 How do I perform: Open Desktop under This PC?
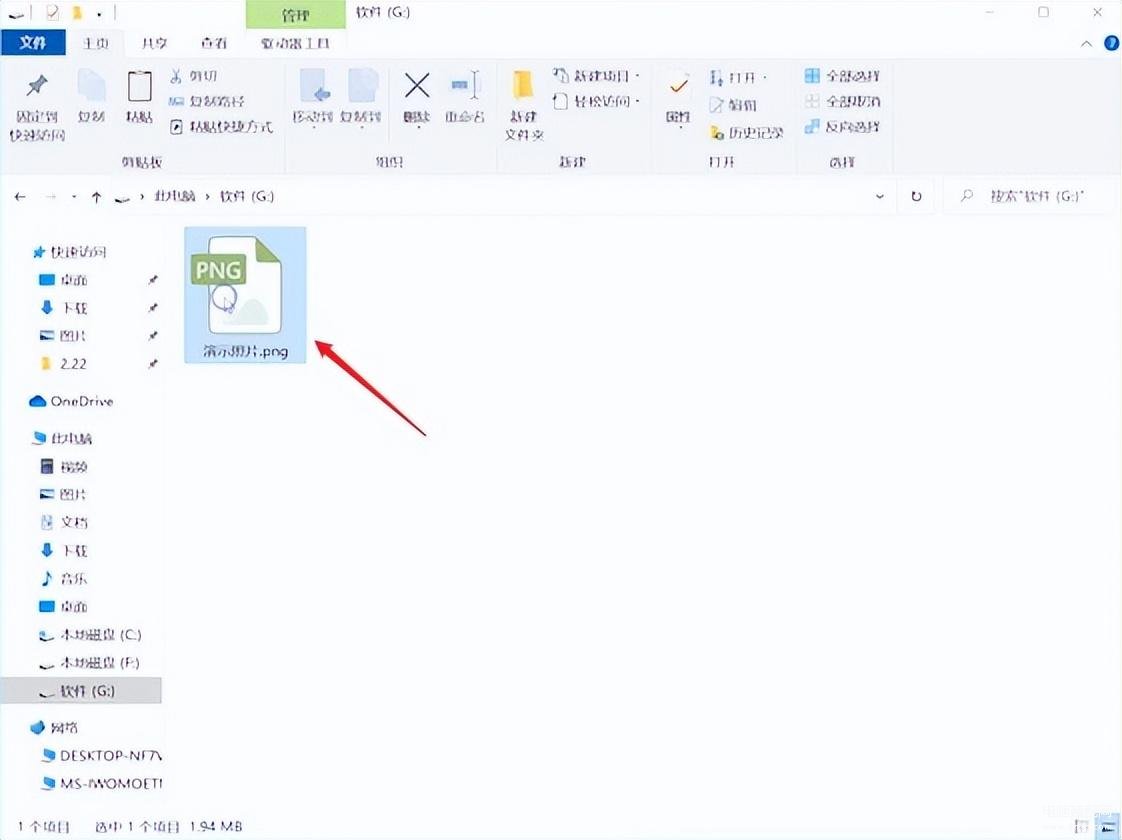pos(63,607)
